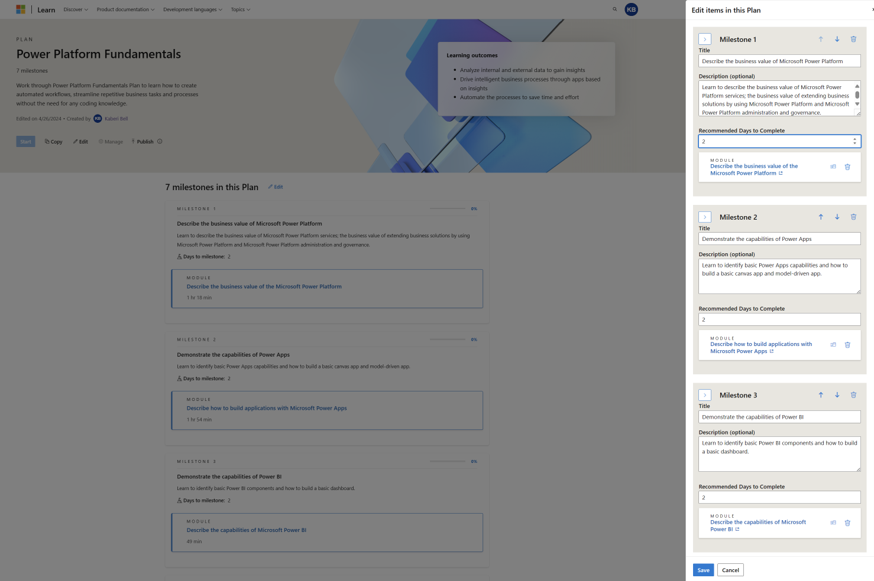Delete the module inside Milestone 2
Viewport: 874px width, 581px height.
tap(845, 344)
